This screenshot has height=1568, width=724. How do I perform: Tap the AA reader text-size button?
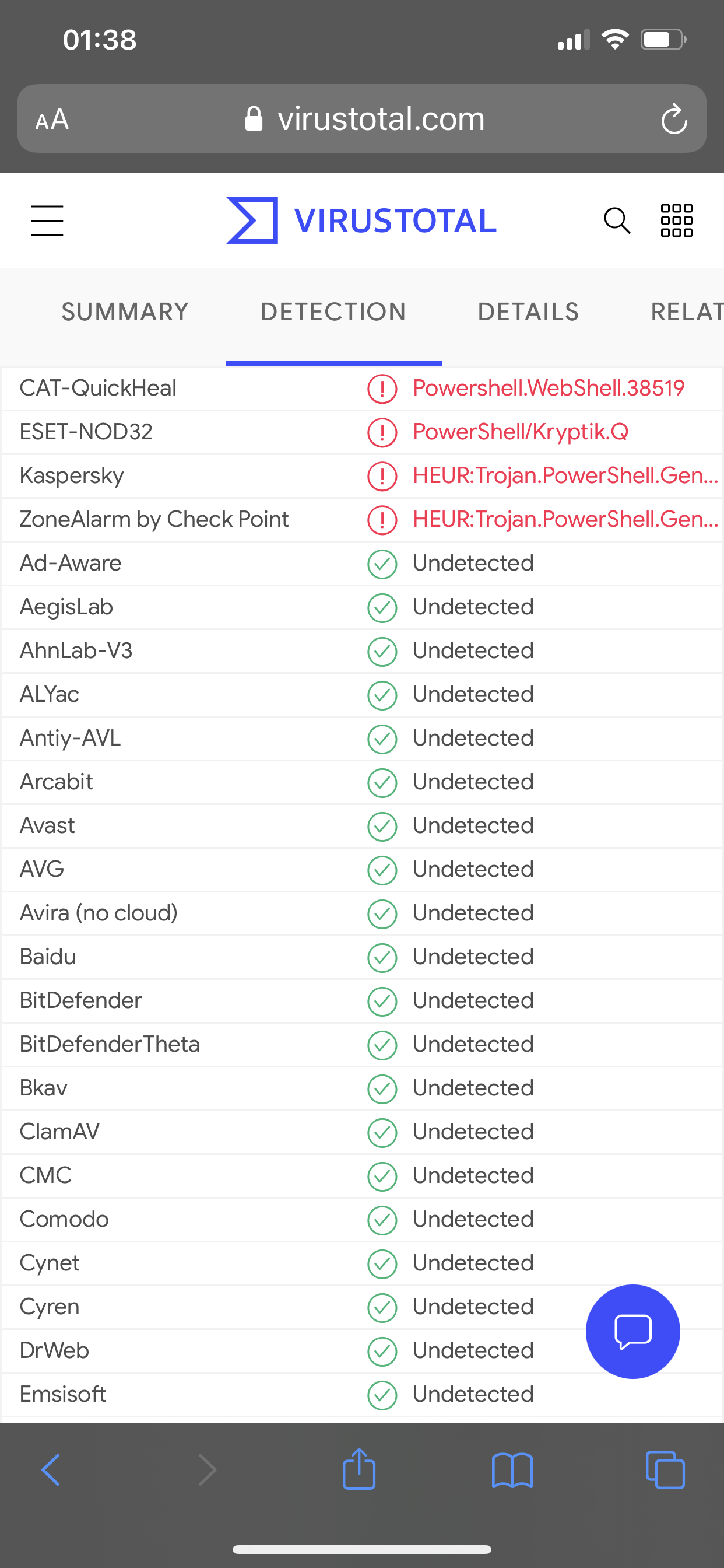point(52,120)
